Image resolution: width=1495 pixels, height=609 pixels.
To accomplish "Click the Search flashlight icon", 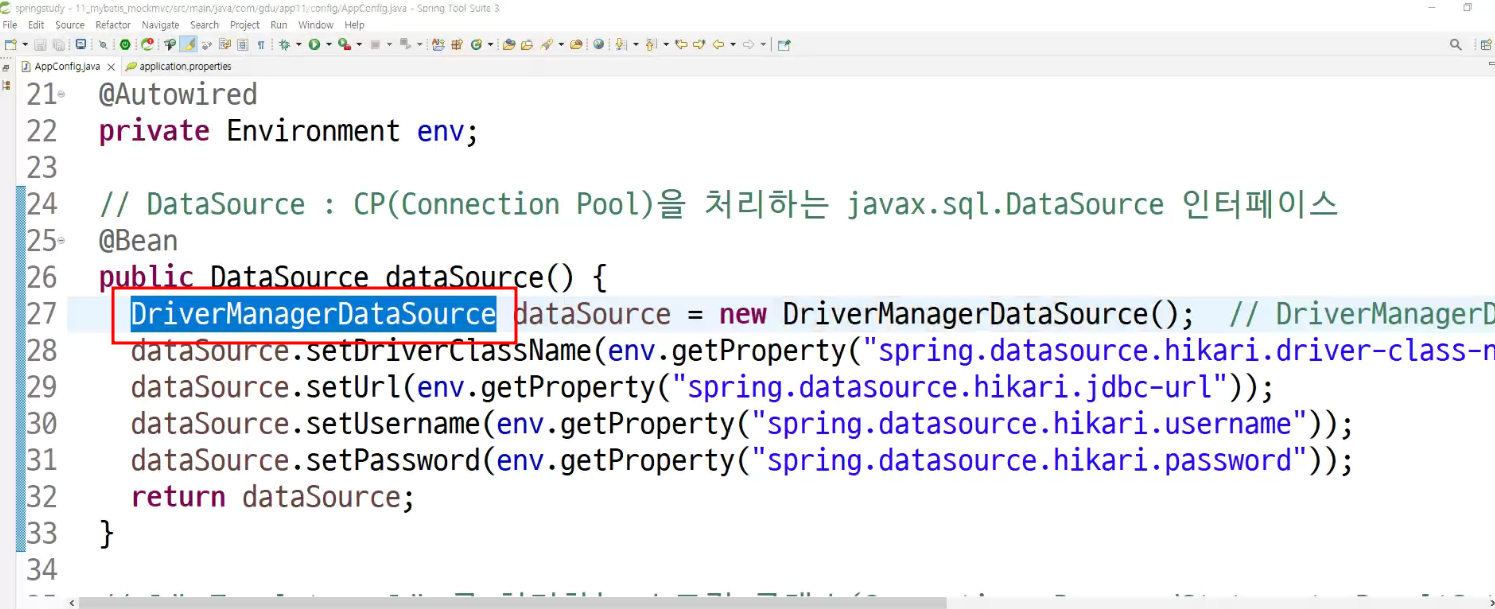I will 547,44.
